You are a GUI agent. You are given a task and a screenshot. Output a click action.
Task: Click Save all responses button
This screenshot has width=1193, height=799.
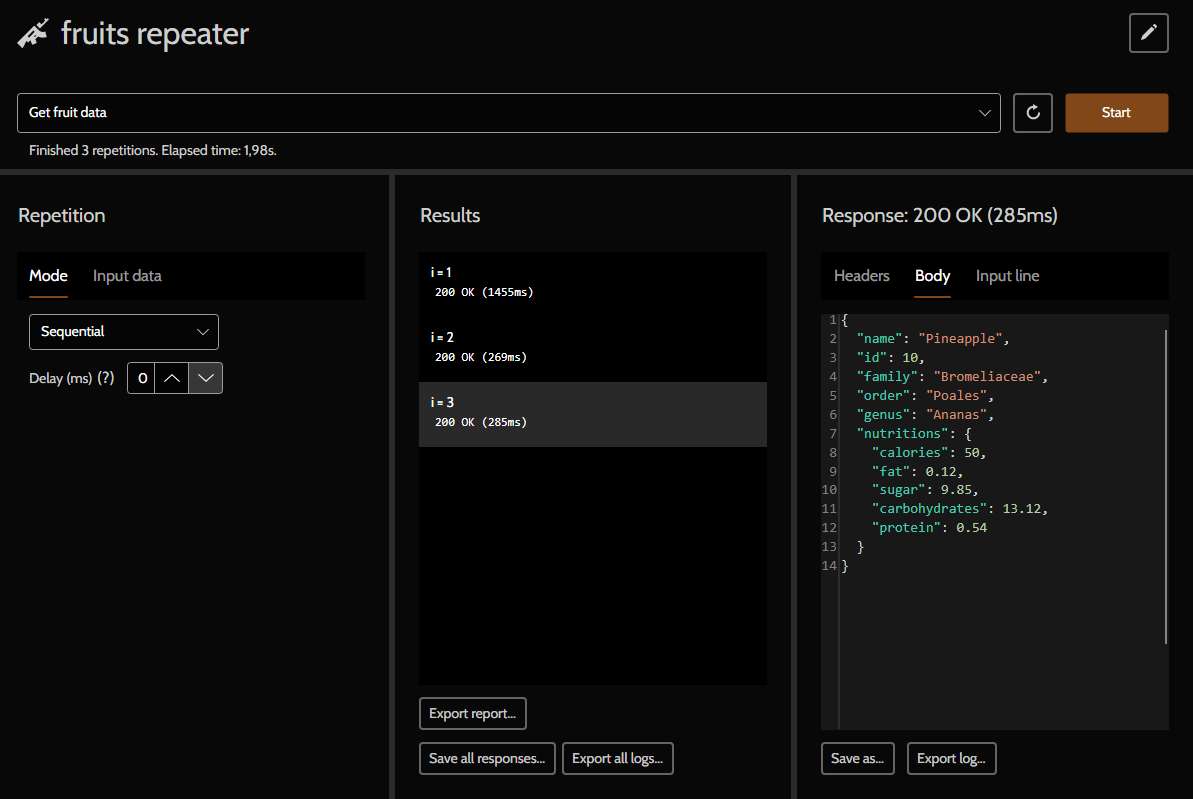[x=486, y=758]
